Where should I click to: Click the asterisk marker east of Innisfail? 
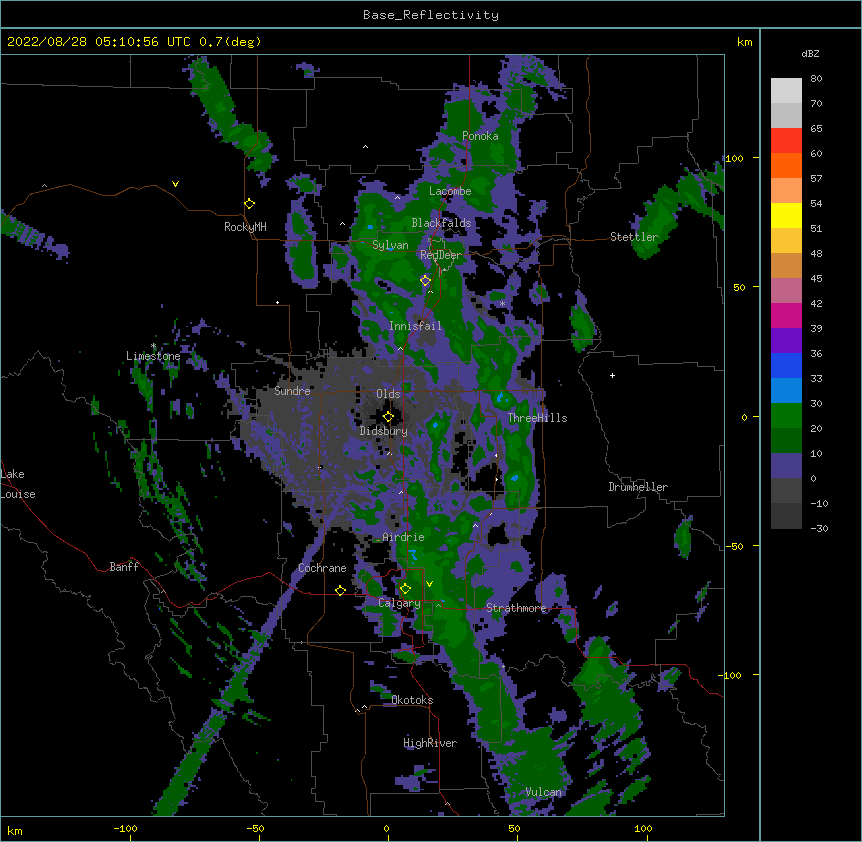[502, 303]
